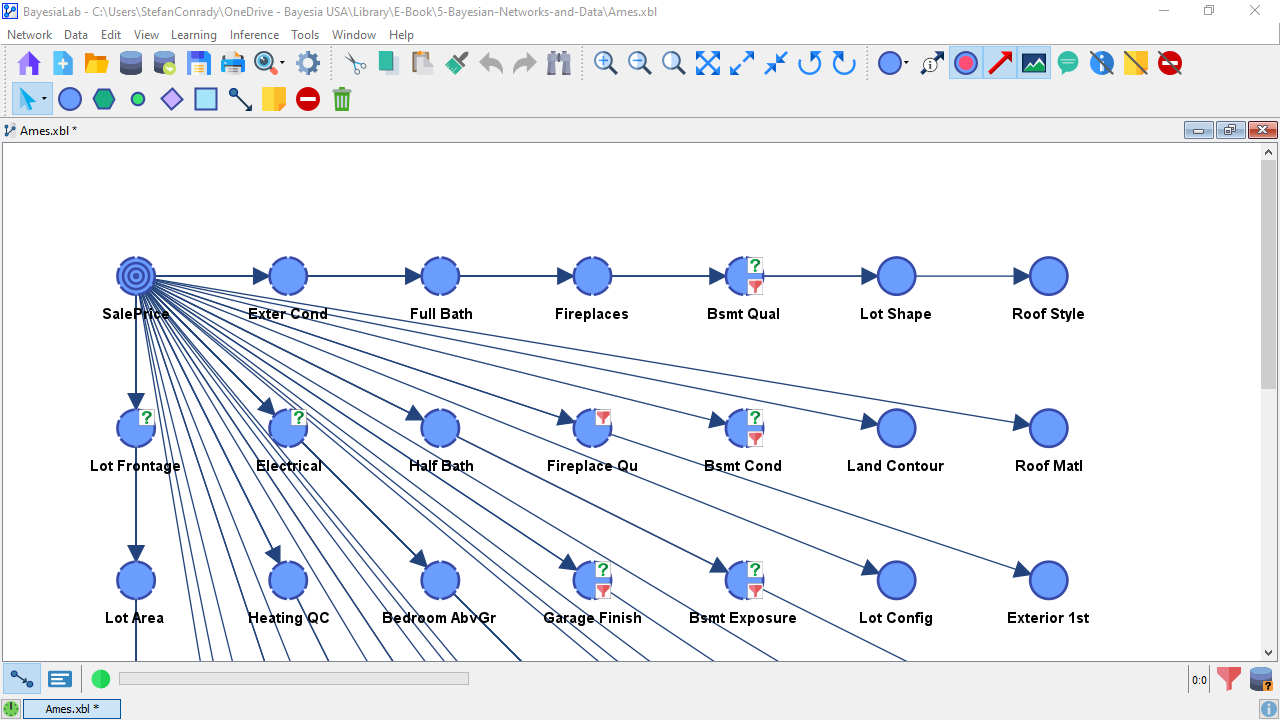Toggle the crossed-out red forbidden icon
1280x720 pixels.
tap(1170, 64)
